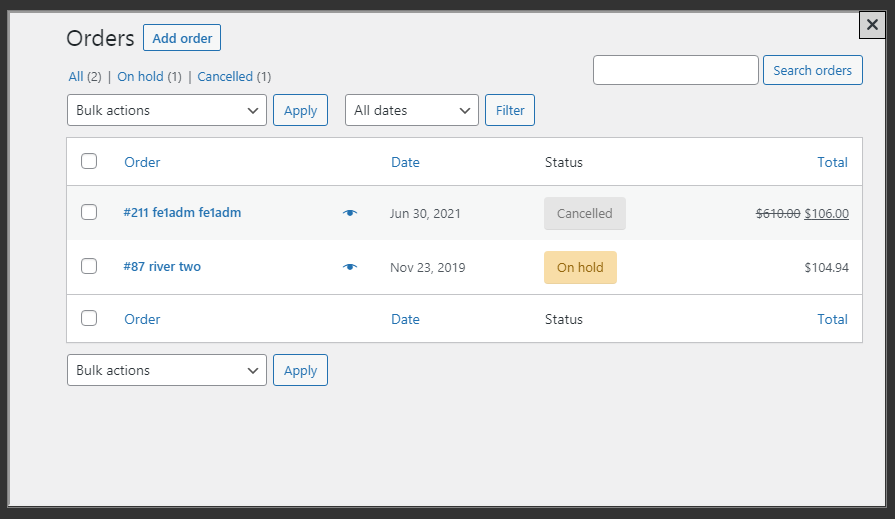The height and width of the screenshot is (519, 895).
Task: Check the select-all box in table header
Action: pos(89,161)
